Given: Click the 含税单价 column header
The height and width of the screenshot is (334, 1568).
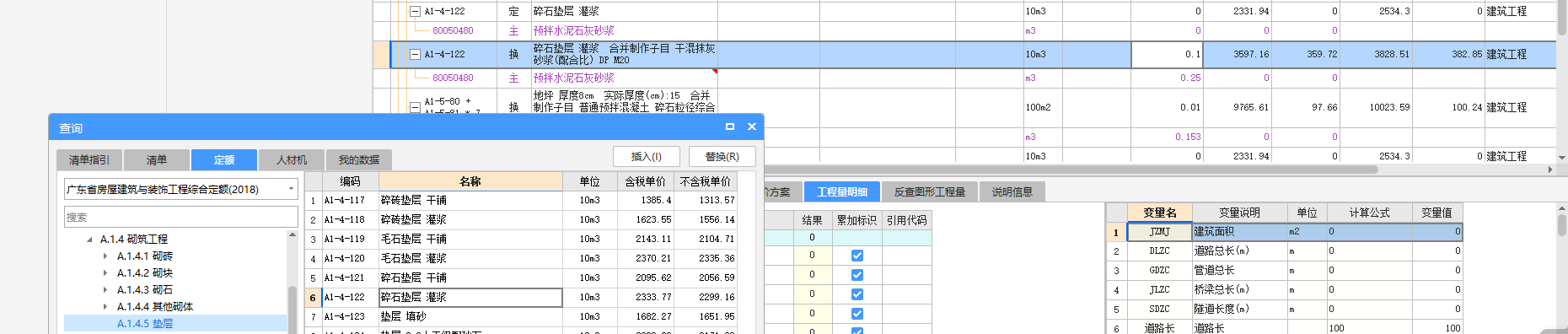Looking at the screenshot, I should point(645,181).
